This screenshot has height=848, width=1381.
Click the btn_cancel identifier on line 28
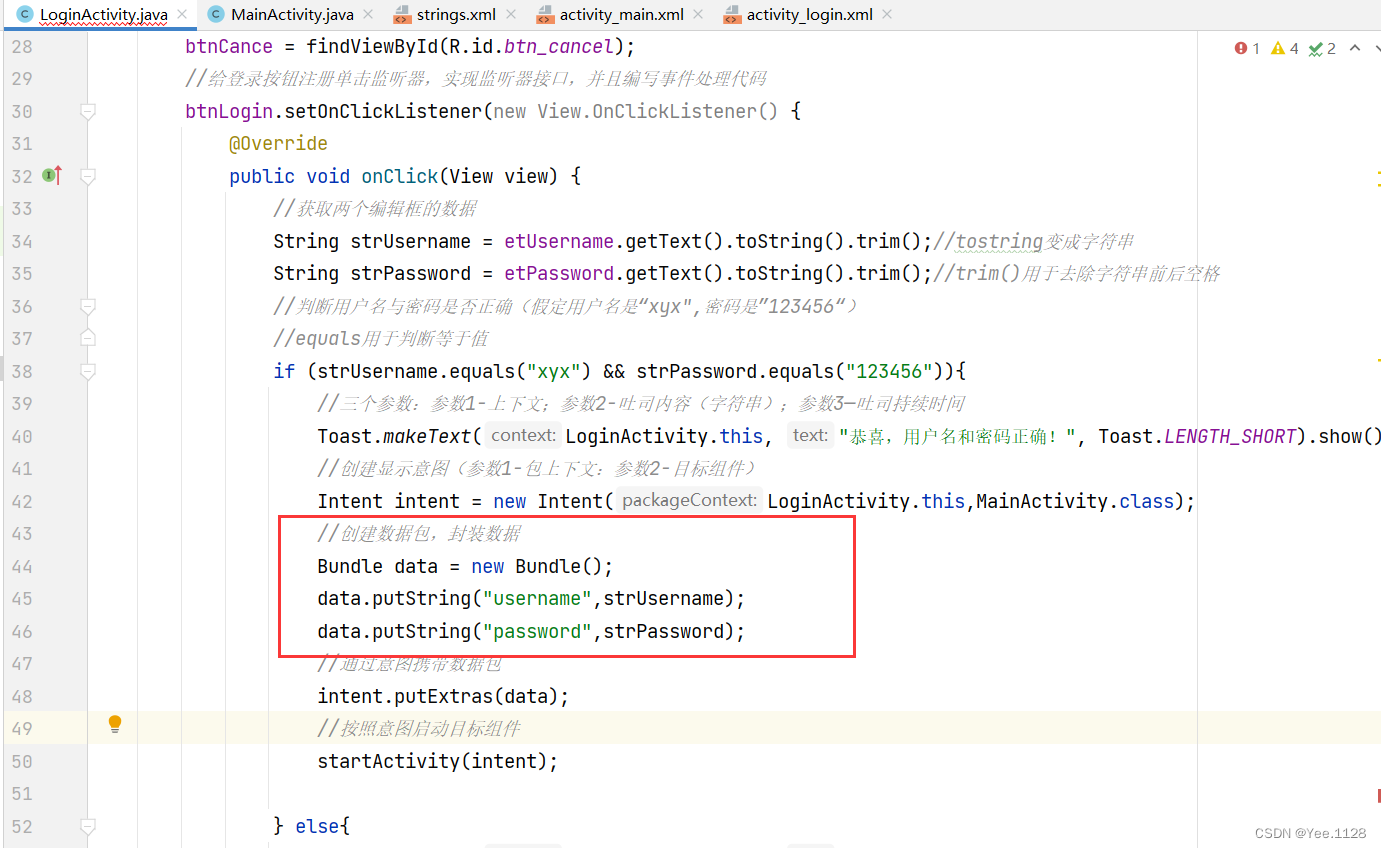559,46
